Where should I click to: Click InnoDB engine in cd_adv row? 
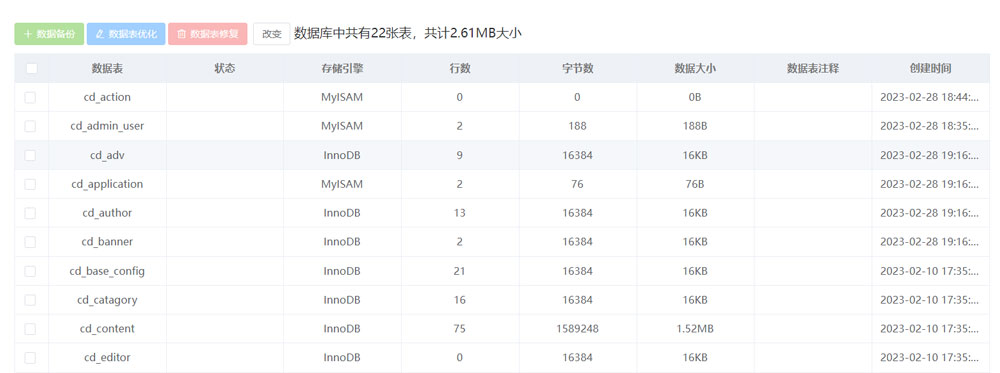tap(342, 155)
